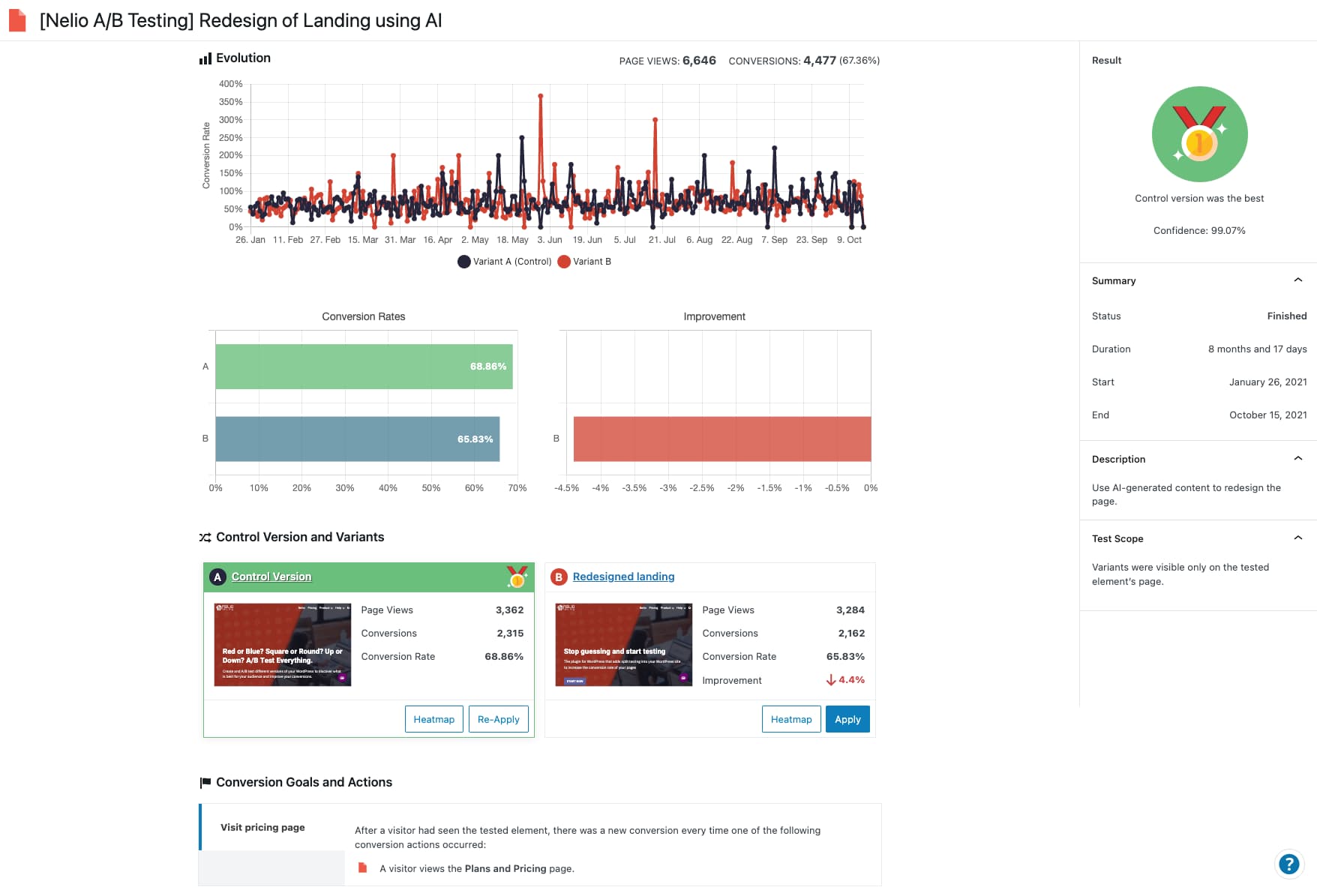
Task: Collapse the Summary panel
Action: coord(1297,280)
